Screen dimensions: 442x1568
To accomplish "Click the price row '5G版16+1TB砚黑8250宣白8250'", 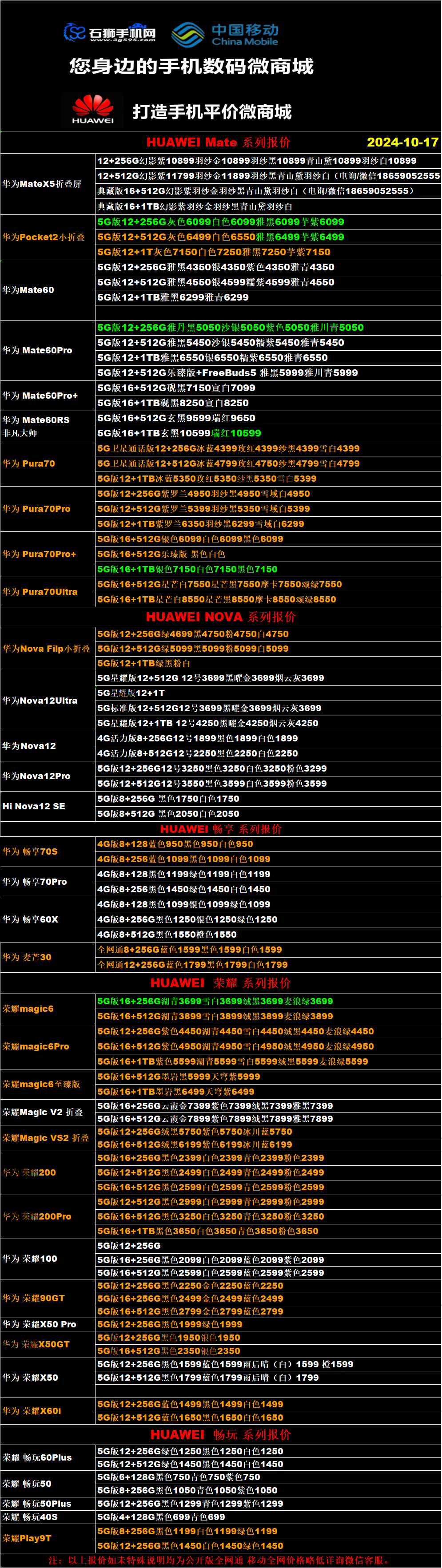I will click(268, 403).
